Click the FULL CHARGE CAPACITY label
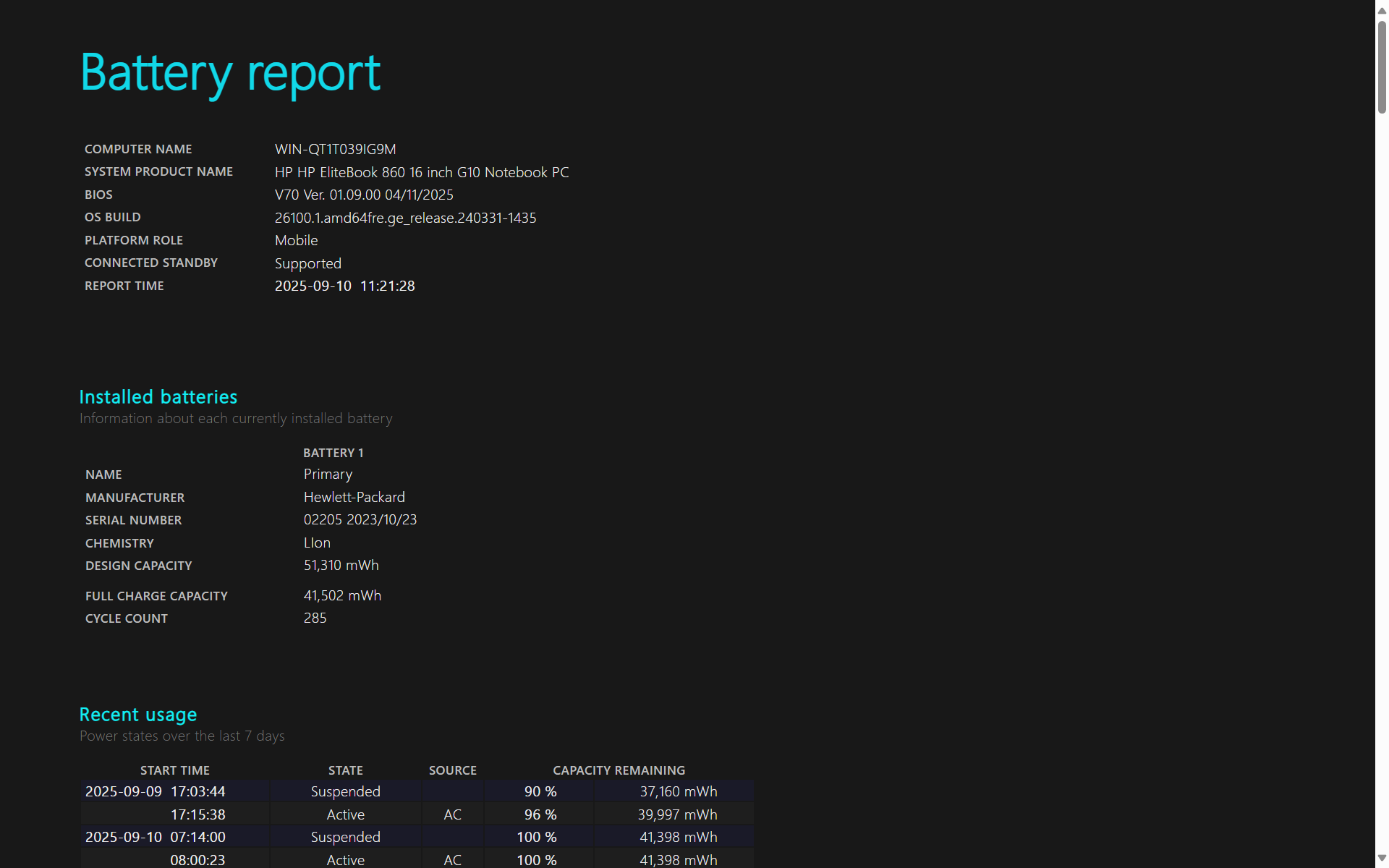Viewport: 1389px width, 868px height. (156, 596)
